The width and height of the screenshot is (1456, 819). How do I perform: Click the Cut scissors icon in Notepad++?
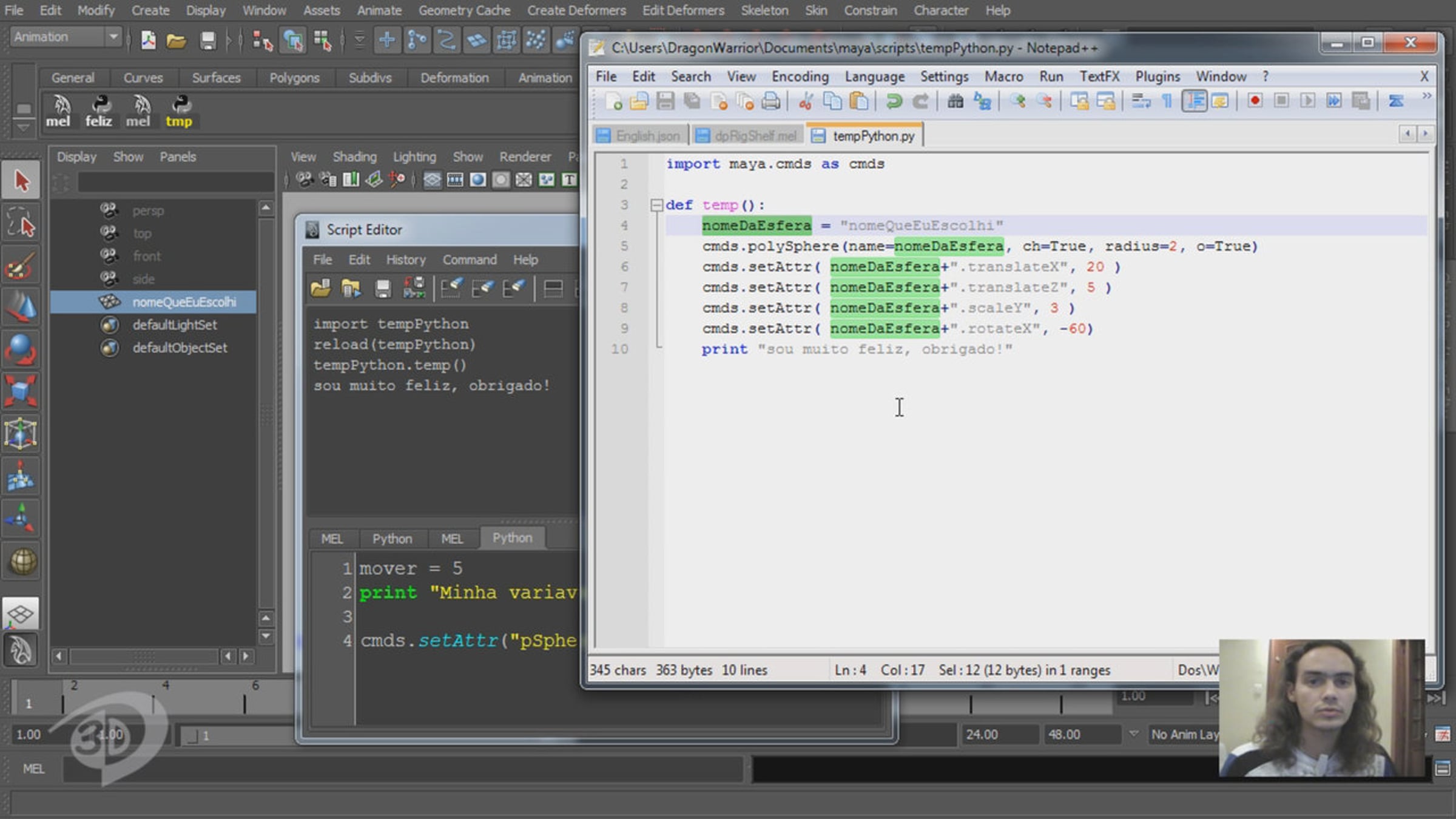[x=806, y=101]
